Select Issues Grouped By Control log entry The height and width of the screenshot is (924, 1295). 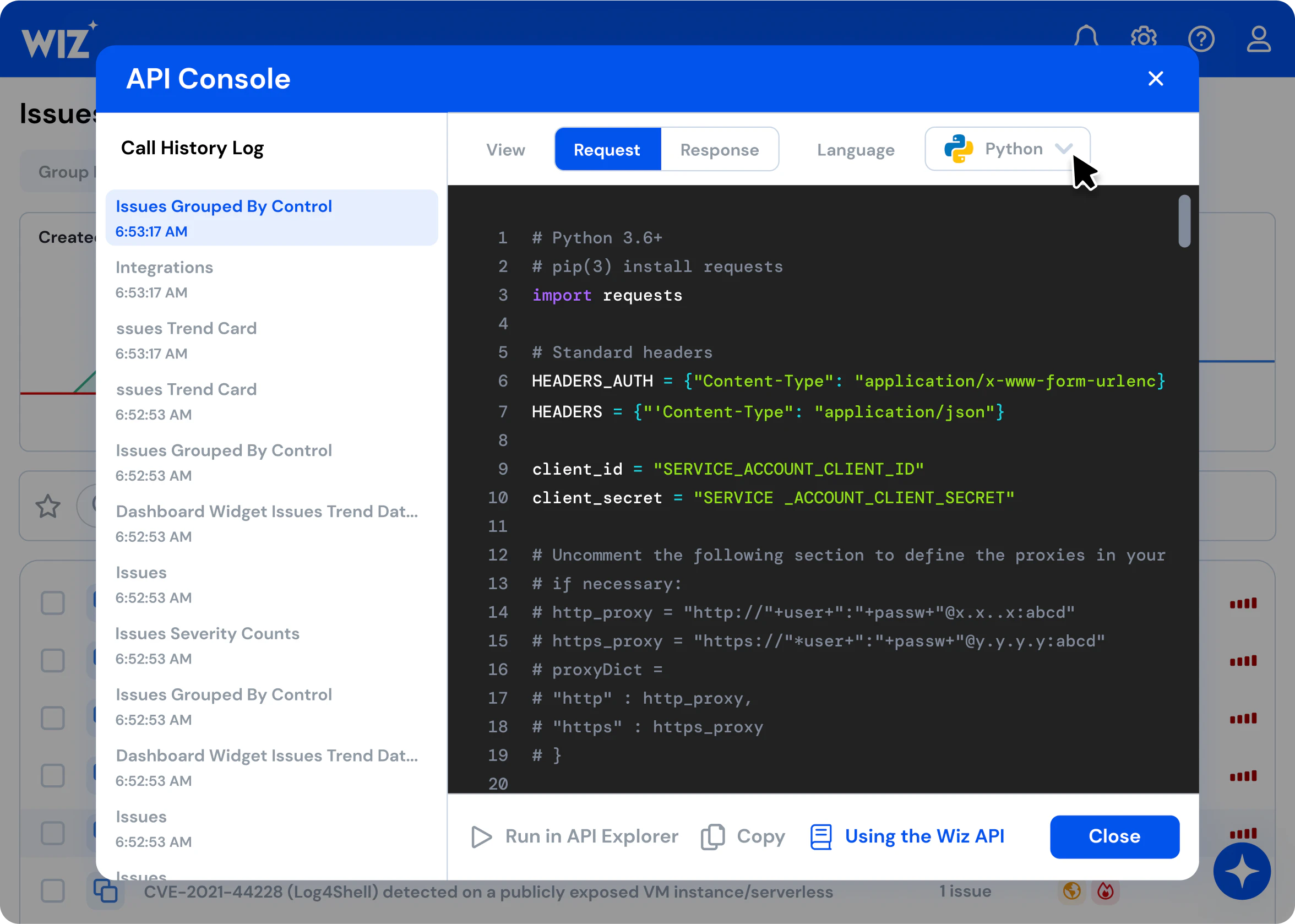(x=270, y=217)
